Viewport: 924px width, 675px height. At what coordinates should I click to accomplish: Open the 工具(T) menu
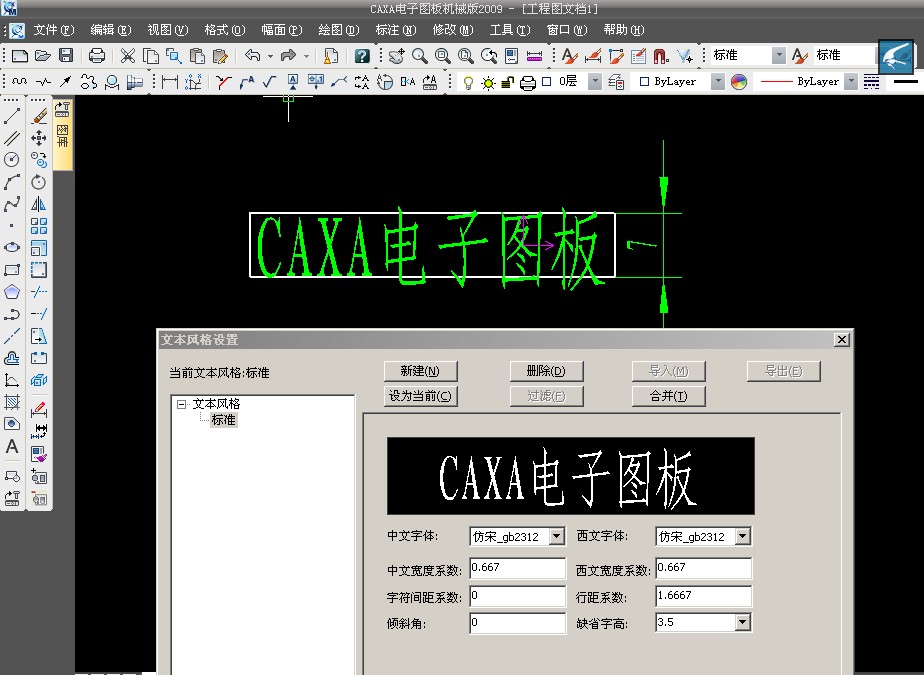510,30
